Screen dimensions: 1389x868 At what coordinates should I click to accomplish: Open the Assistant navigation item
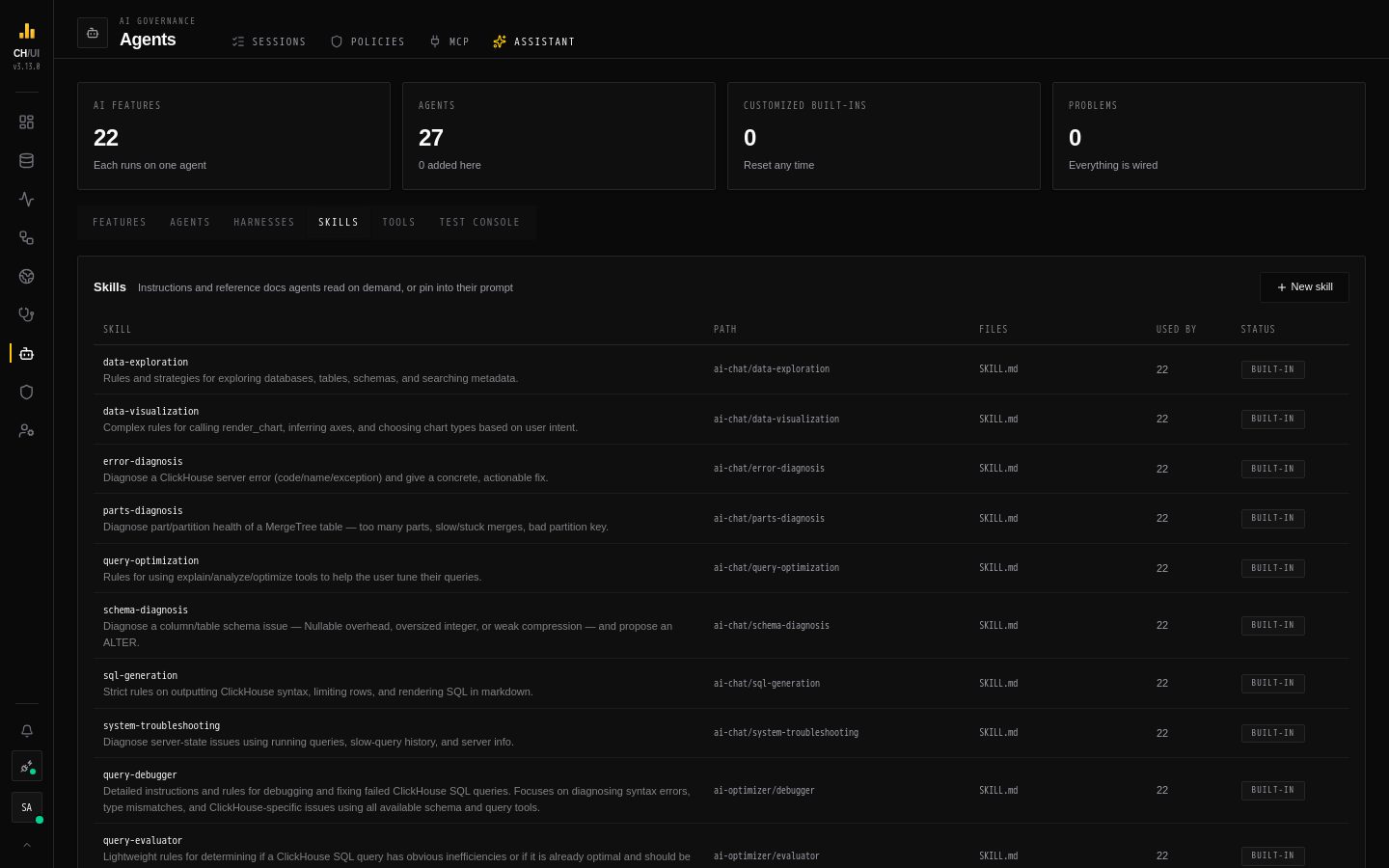click(533, 41)
